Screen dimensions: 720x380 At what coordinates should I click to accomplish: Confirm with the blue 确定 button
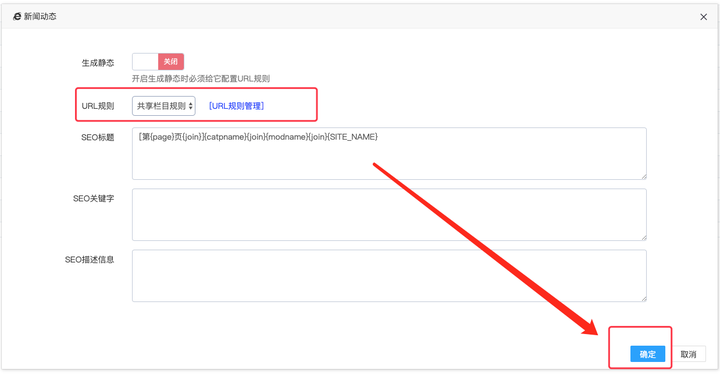pos(647,354)
